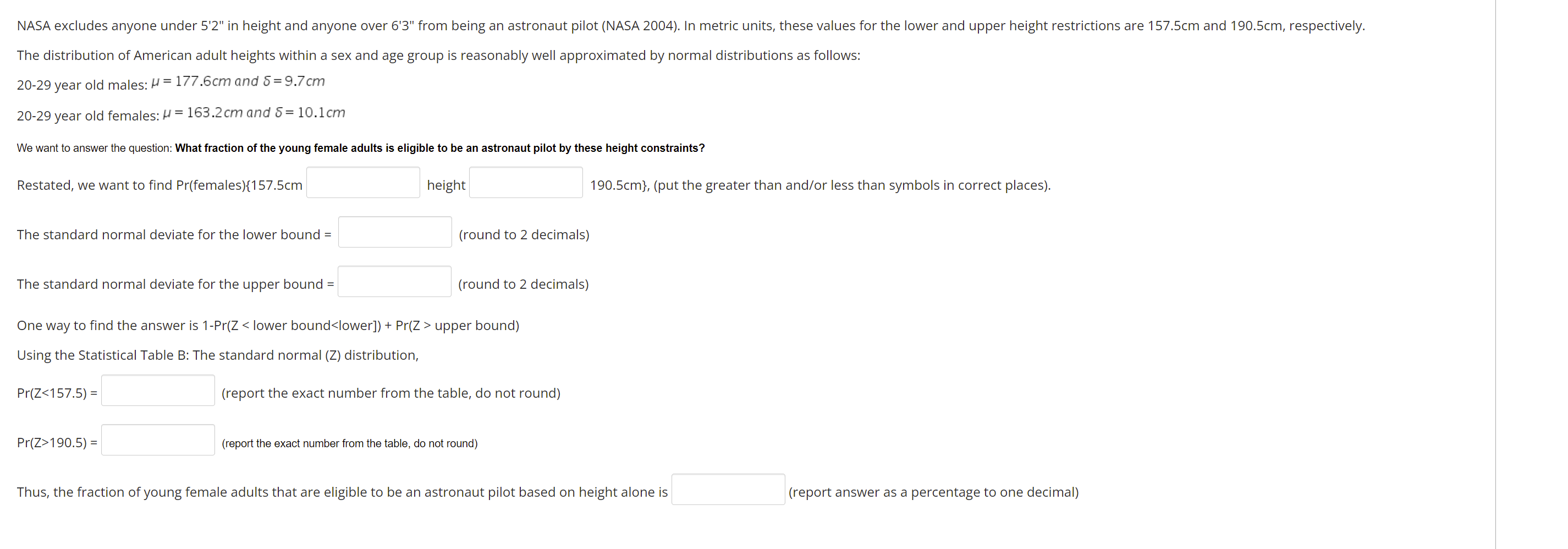Focus the upper bound standard normal deviate field
Viewport: 1568px width, 549px height.
pos(394,281)
